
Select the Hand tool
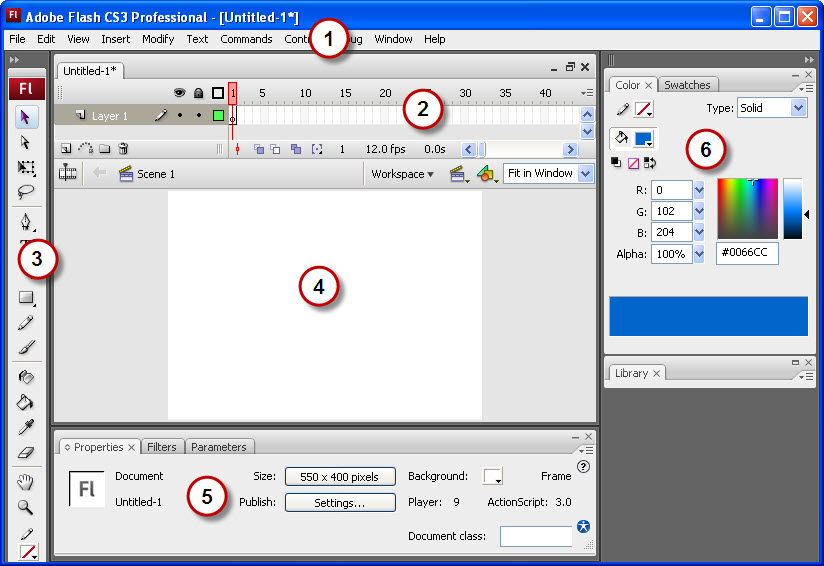[x=25, y=482]
